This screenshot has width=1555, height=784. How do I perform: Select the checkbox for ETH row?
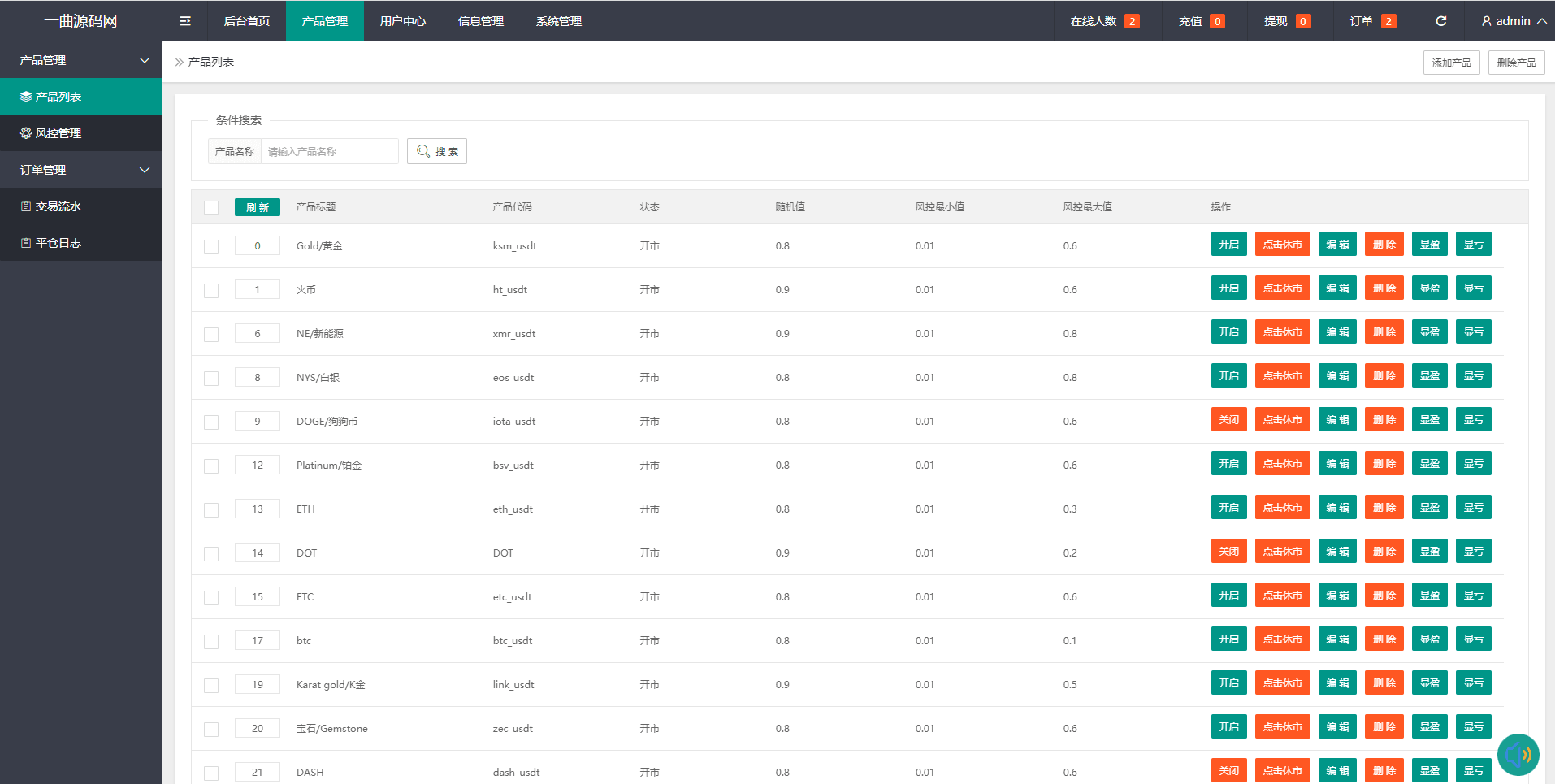click(x=211, y=510)
